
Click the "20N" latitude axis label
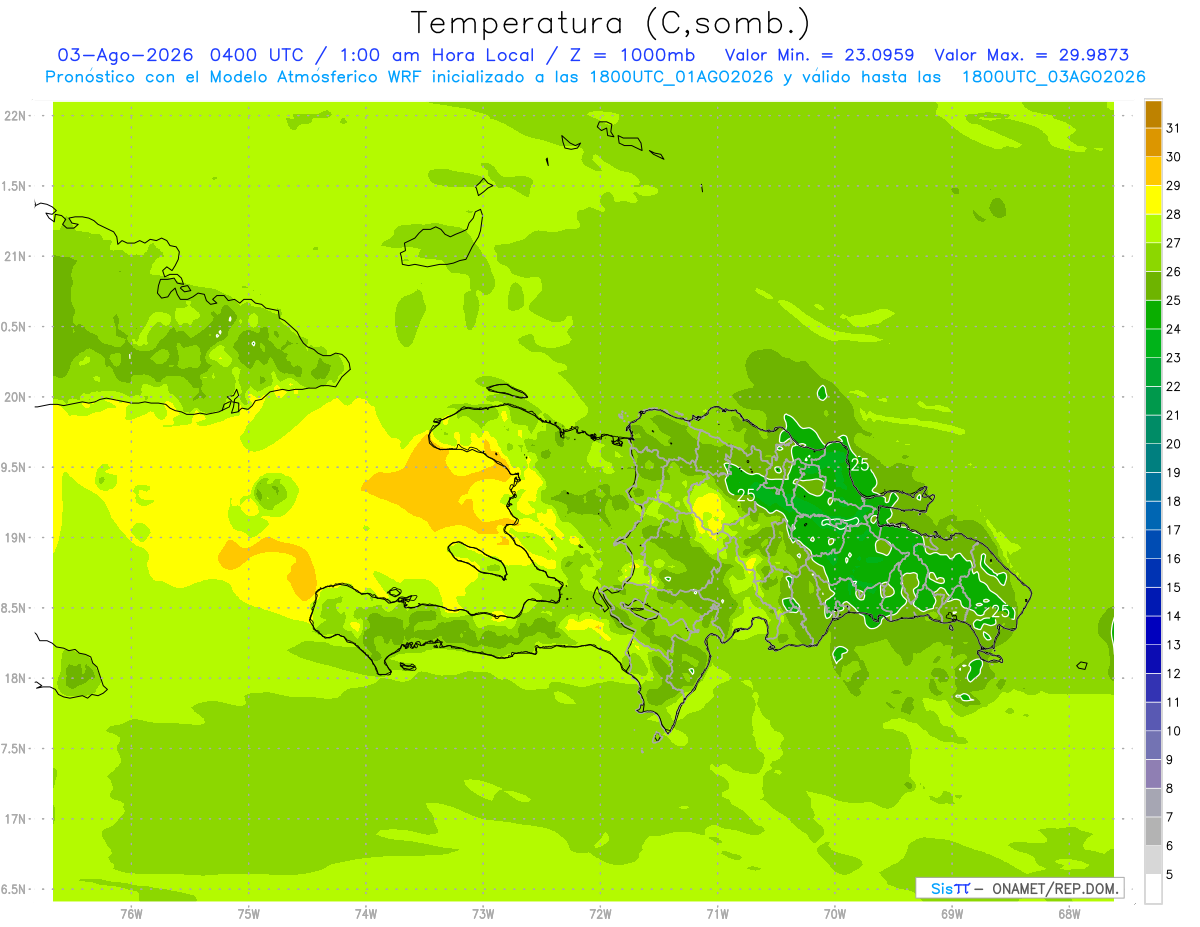click(x=16, y=397)
